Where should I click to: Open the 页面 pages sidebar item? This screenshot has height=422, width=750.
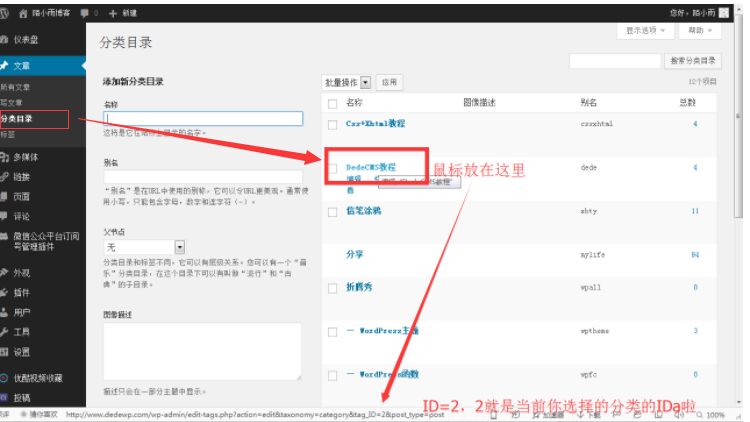21,196
